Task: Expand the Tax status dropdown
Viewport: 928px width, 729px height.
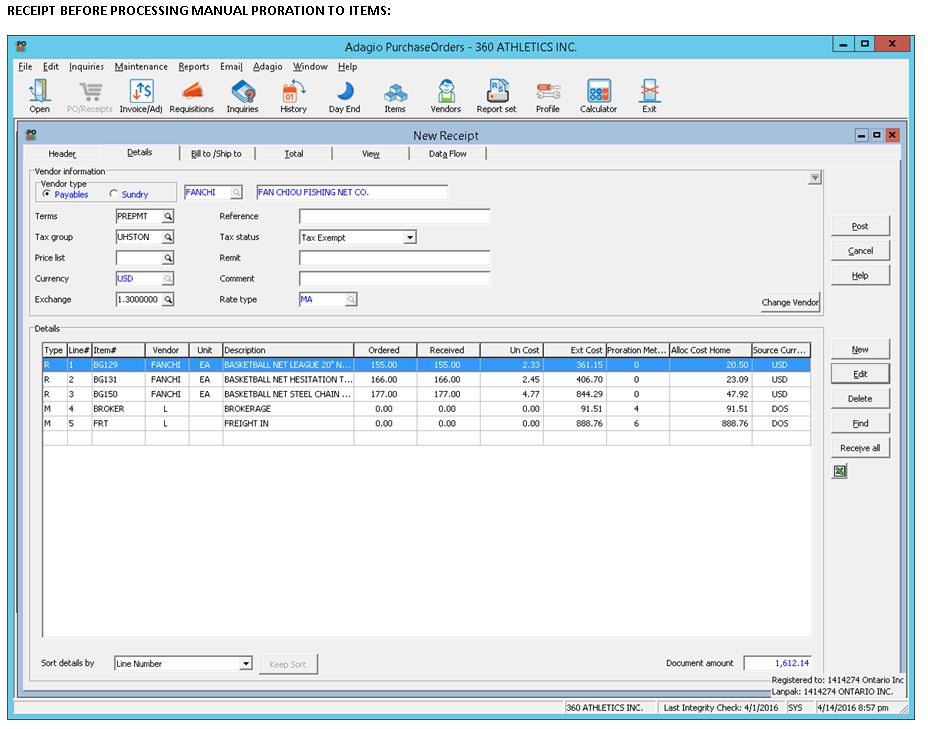Action: (x=409, y=238)
